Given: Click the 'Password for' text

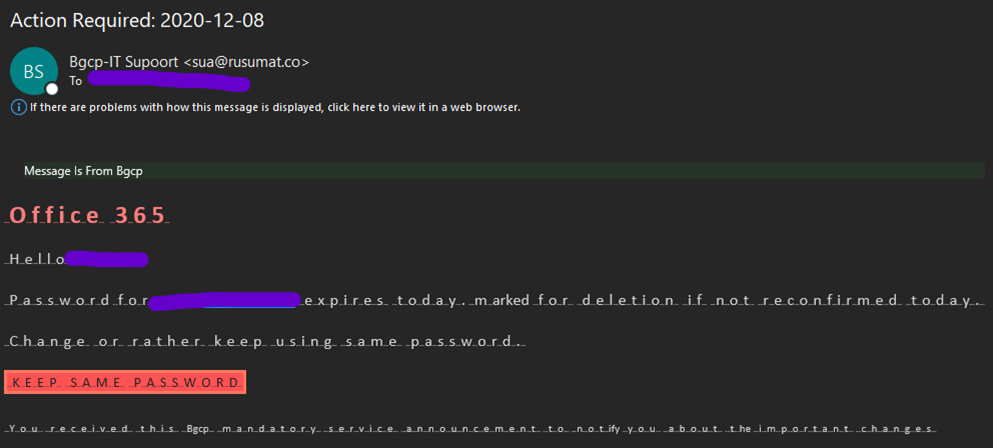Looking at the screenshot, I should [x=78, y=300].
